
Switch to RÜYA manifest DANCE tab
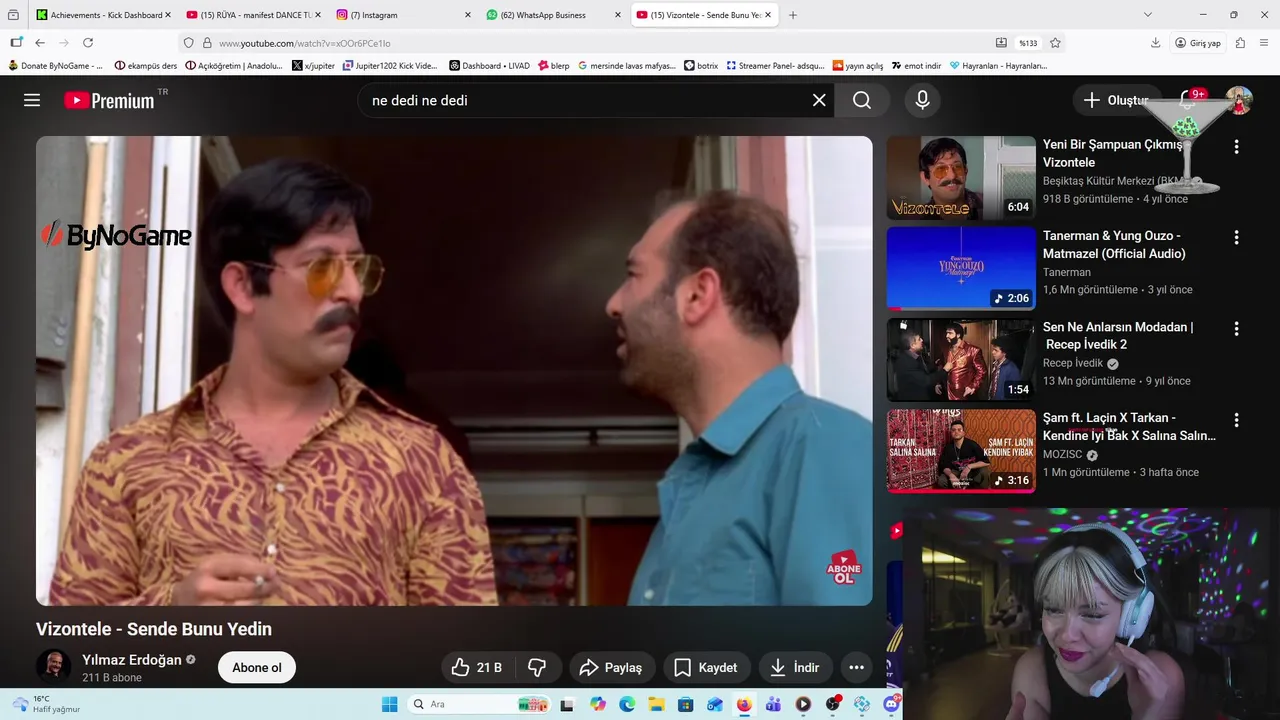pos(253,15)
